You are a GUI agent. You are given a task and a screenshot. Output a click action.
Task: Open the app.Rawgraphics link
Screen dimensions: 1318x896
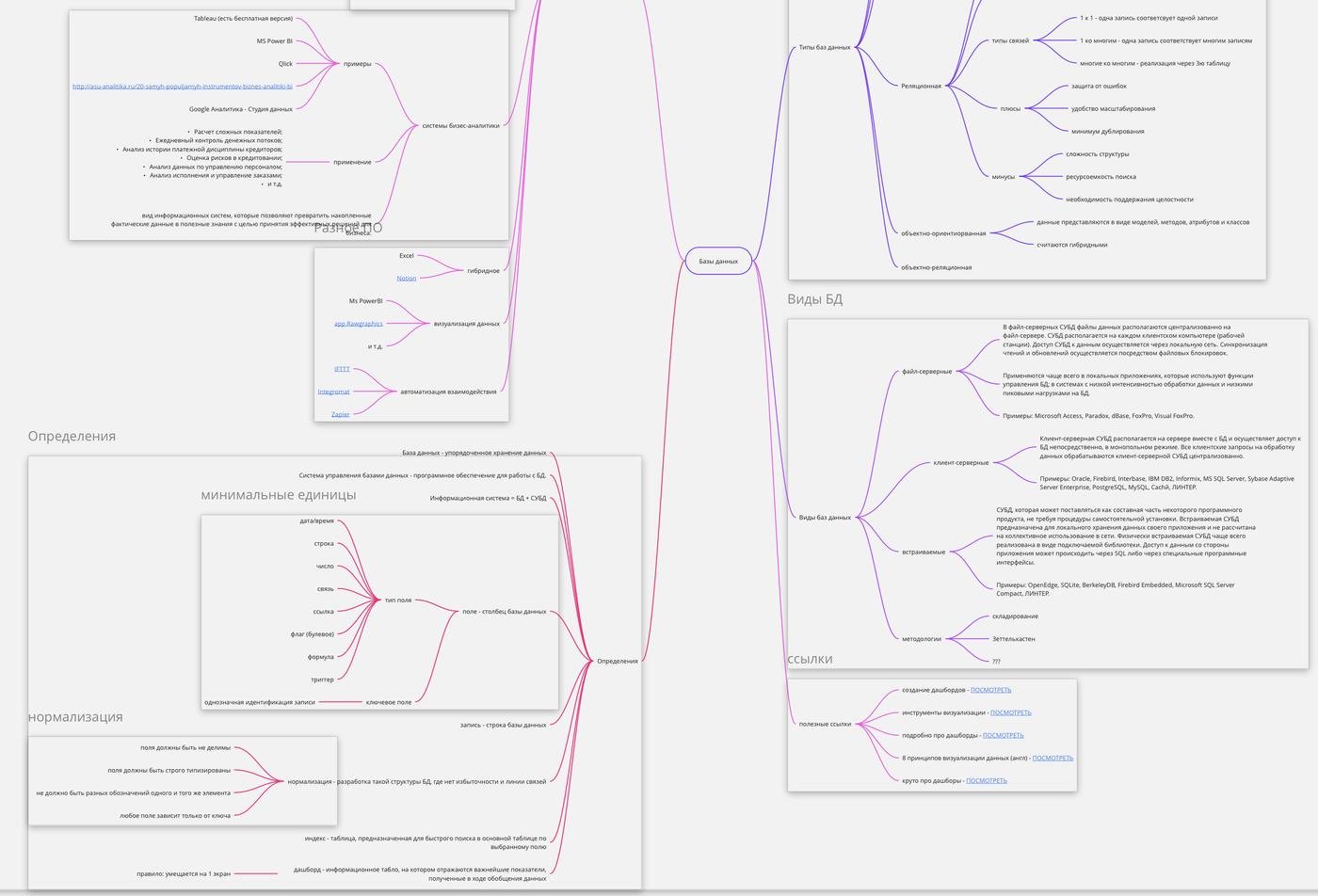point(358,324)
